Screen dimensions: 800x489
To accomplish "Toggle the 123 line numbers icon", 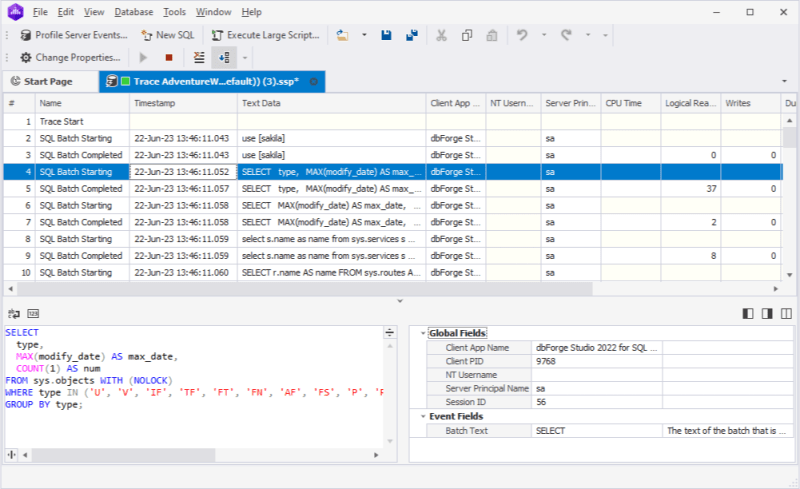I will [33, 313].
